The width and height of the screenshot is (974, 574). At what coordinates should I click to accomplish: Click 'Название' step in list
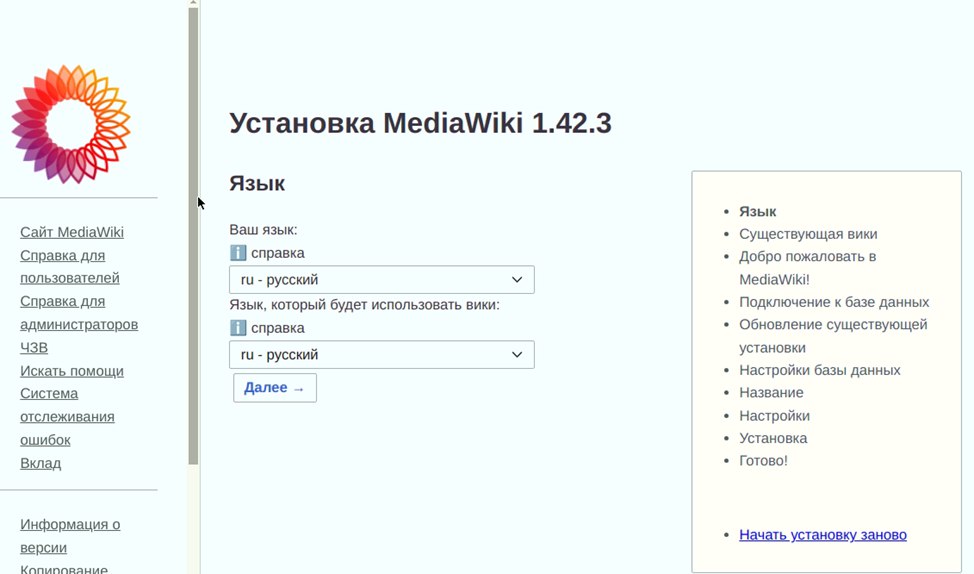click(x=771, y=393)
